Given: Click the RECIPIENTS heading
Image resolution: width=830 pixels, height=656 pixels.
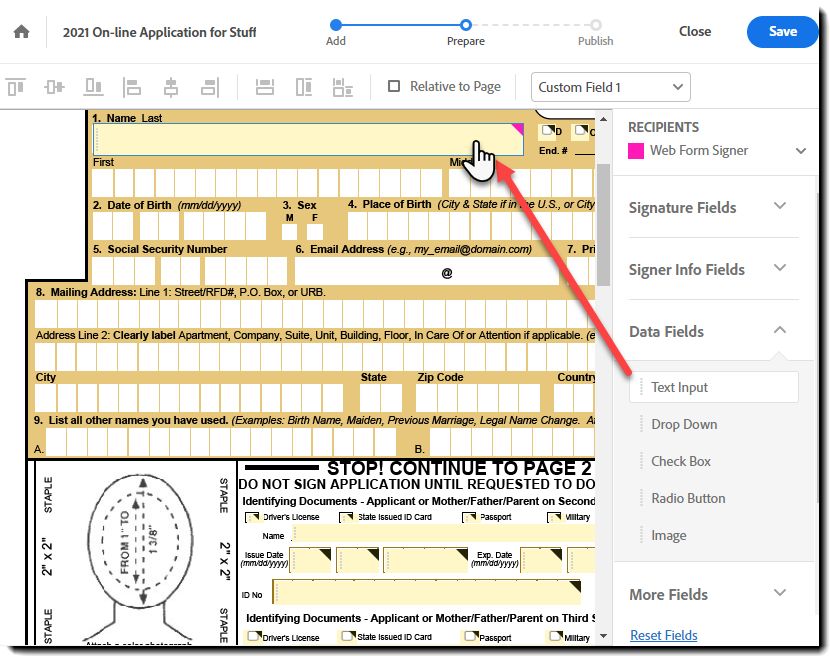Looking at the screenshot, I should click(663, 127).
